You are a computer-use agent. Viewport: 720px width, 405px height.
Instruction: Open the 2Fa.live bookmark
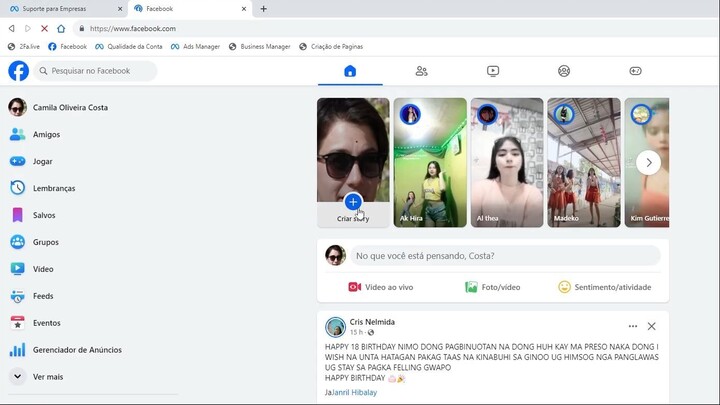pyautogui.click(x=24, y=46)
